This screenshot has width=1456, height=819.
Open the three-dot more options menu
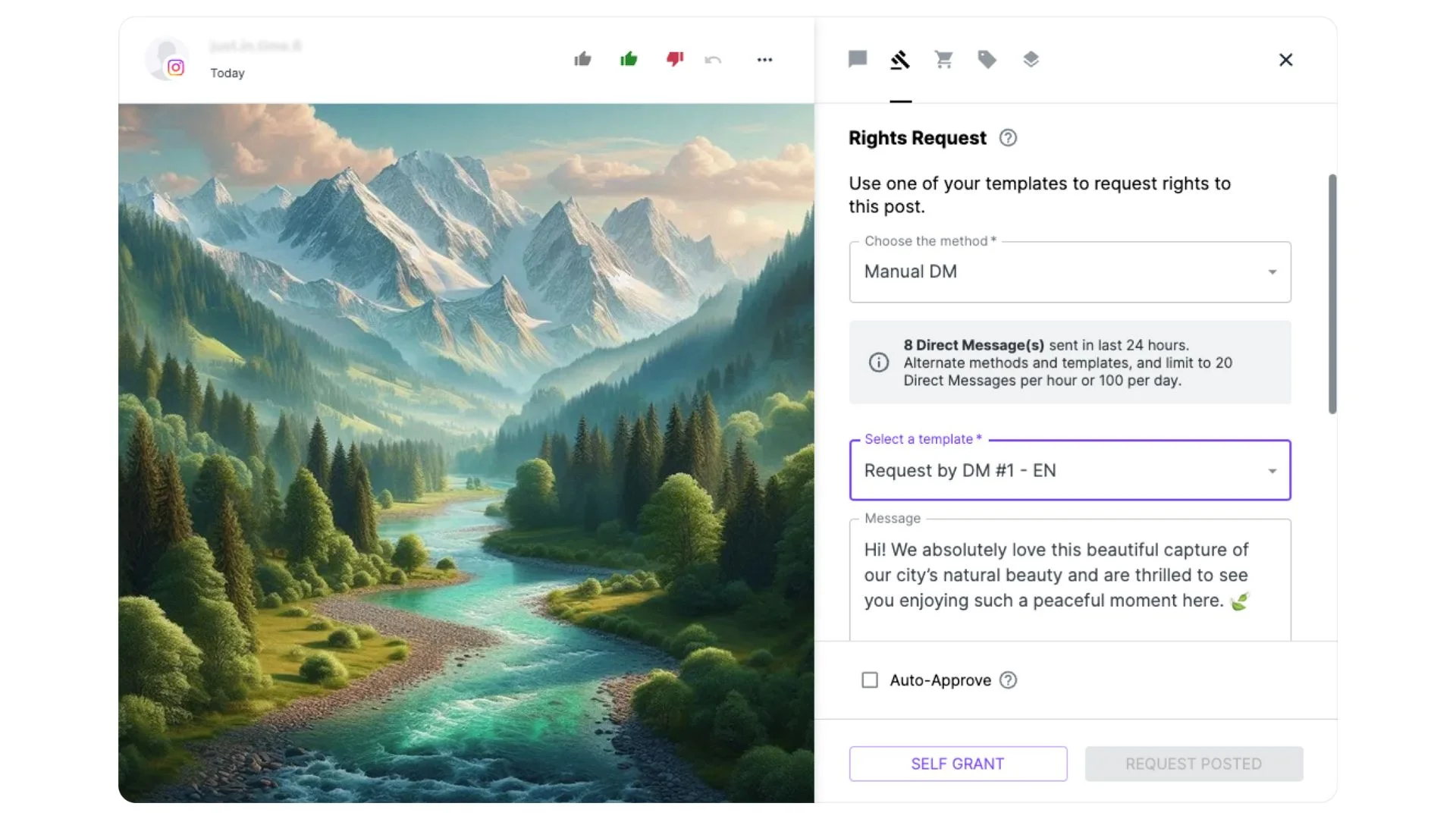764,60
